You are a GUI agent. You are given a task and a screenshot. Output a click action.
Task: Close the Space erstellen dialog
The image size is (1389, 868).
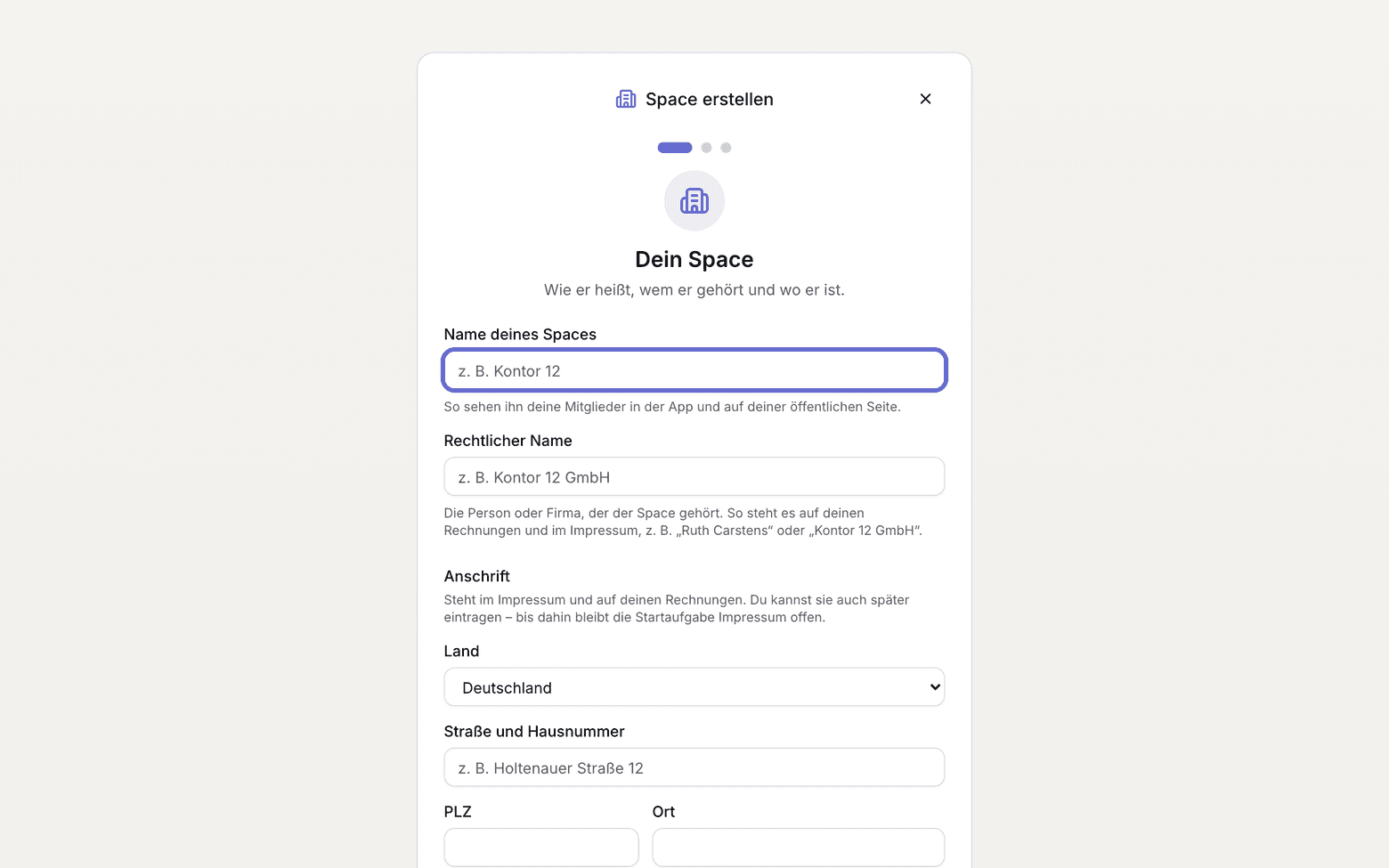(x=925, y=99)
